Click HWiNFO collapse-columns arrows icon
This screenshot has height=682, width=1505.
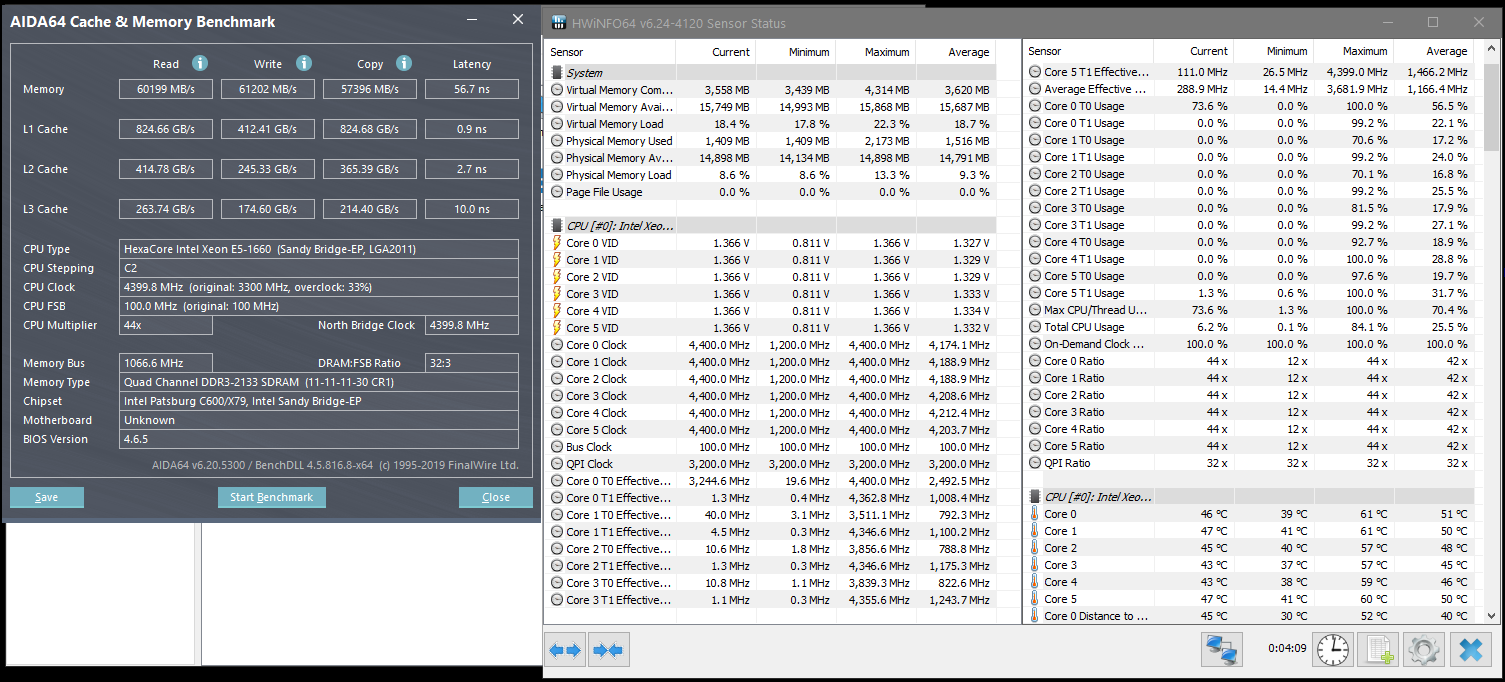coord(608,650)
